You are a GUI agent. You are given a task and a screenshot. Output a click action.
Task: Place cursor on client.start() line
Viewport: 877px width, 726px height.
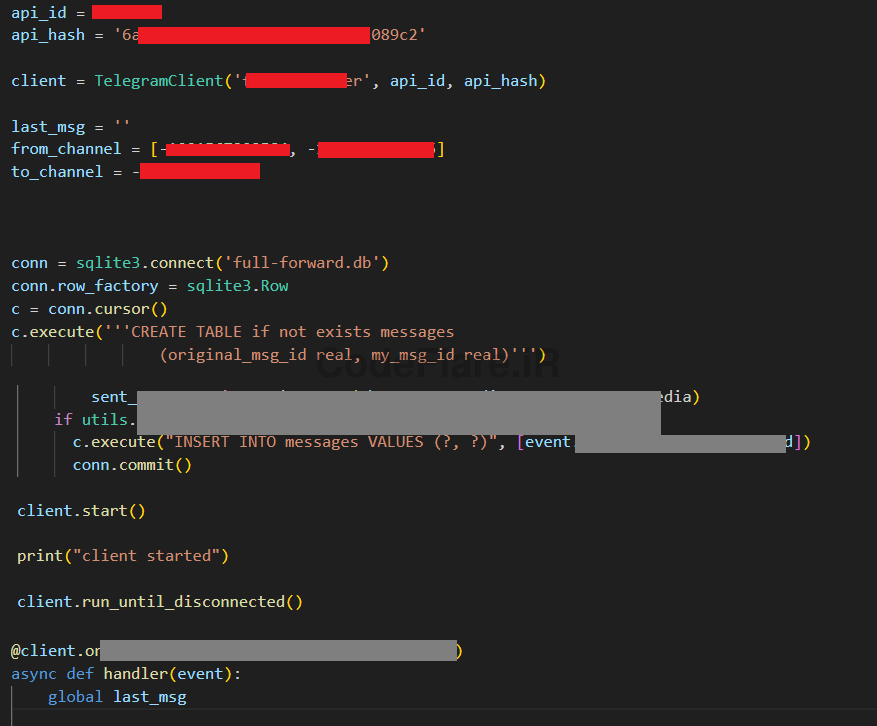pyautogui.click(x=81, y=511)
